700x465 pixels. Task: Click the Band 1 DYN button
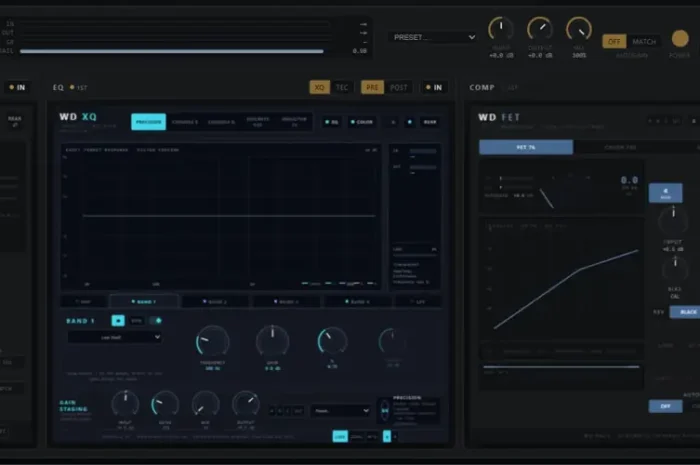pos(136,320)
